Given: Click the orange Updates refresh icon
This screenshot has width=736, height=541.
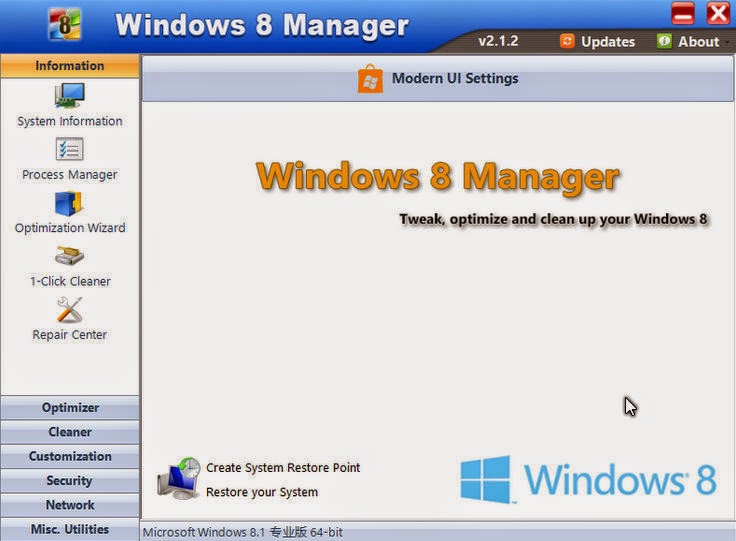Looking at the screenshot, I should tap(567, 41).
